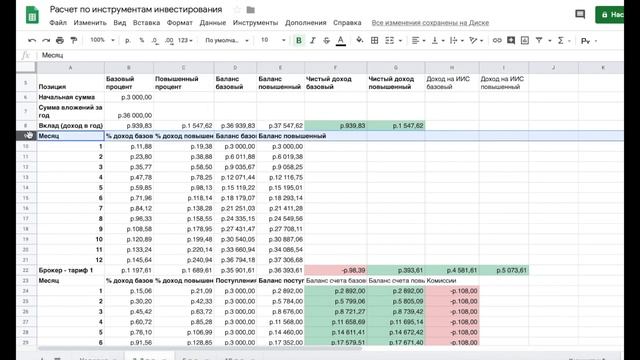Format as percent with the % button

click(142, 40)
